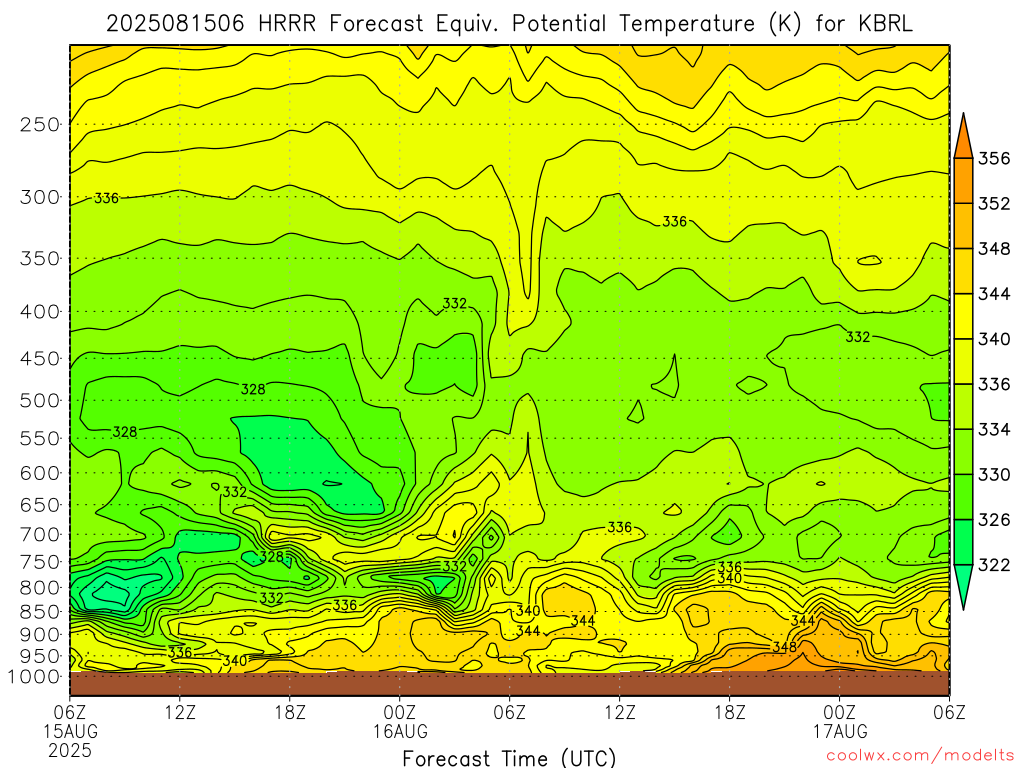The height and width of the screenshot is (768, 1024).
Task: Click the 'Forecast Time (UTC)' axis label
Action: (509, 758)
